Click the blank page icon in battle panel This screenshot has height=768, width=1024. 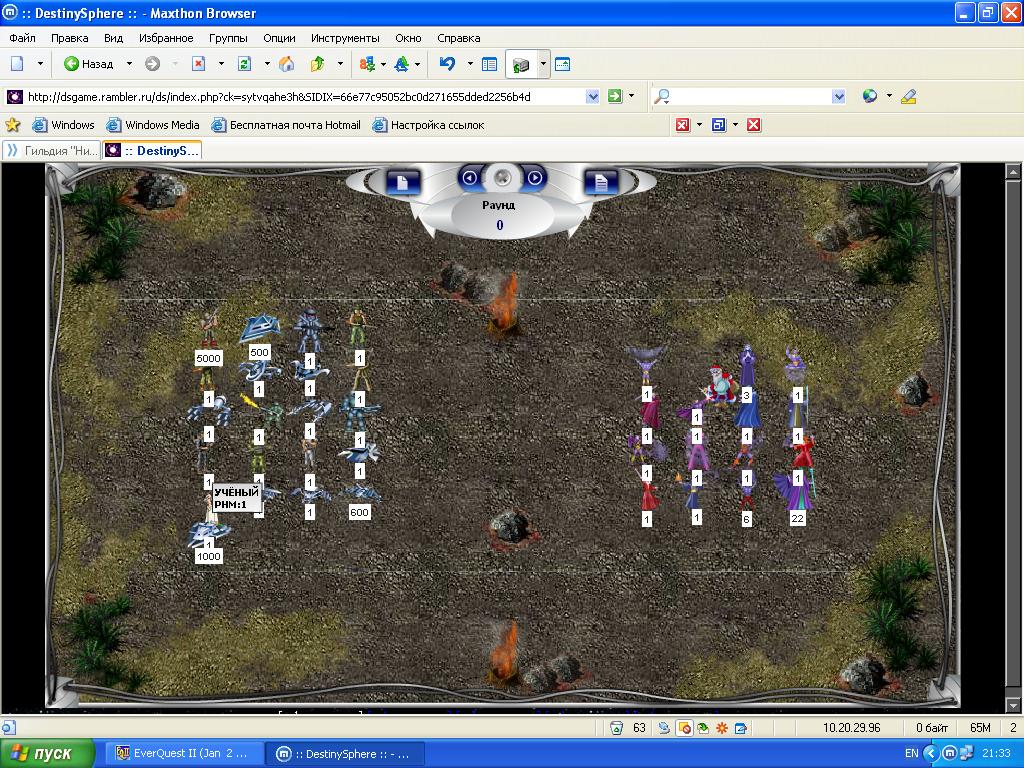click(x=402, y=182)
